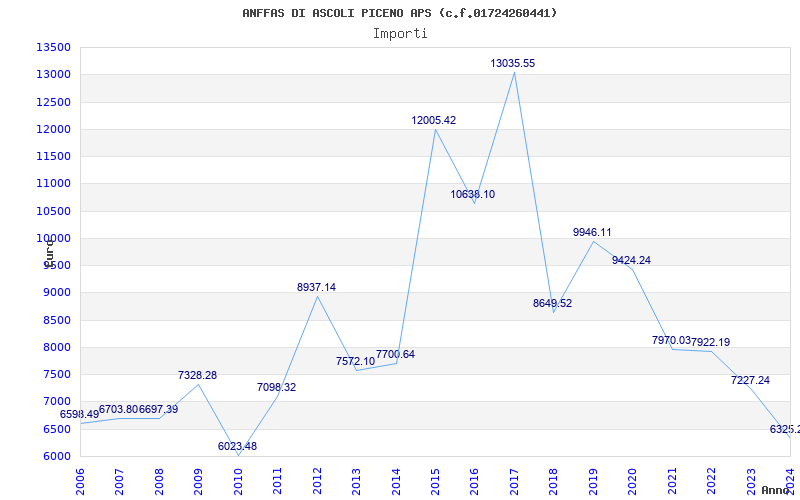Viewport: 800px width, 500px height.
Task: Select the 7572.10 data label
Action: (x=356, y=362)
